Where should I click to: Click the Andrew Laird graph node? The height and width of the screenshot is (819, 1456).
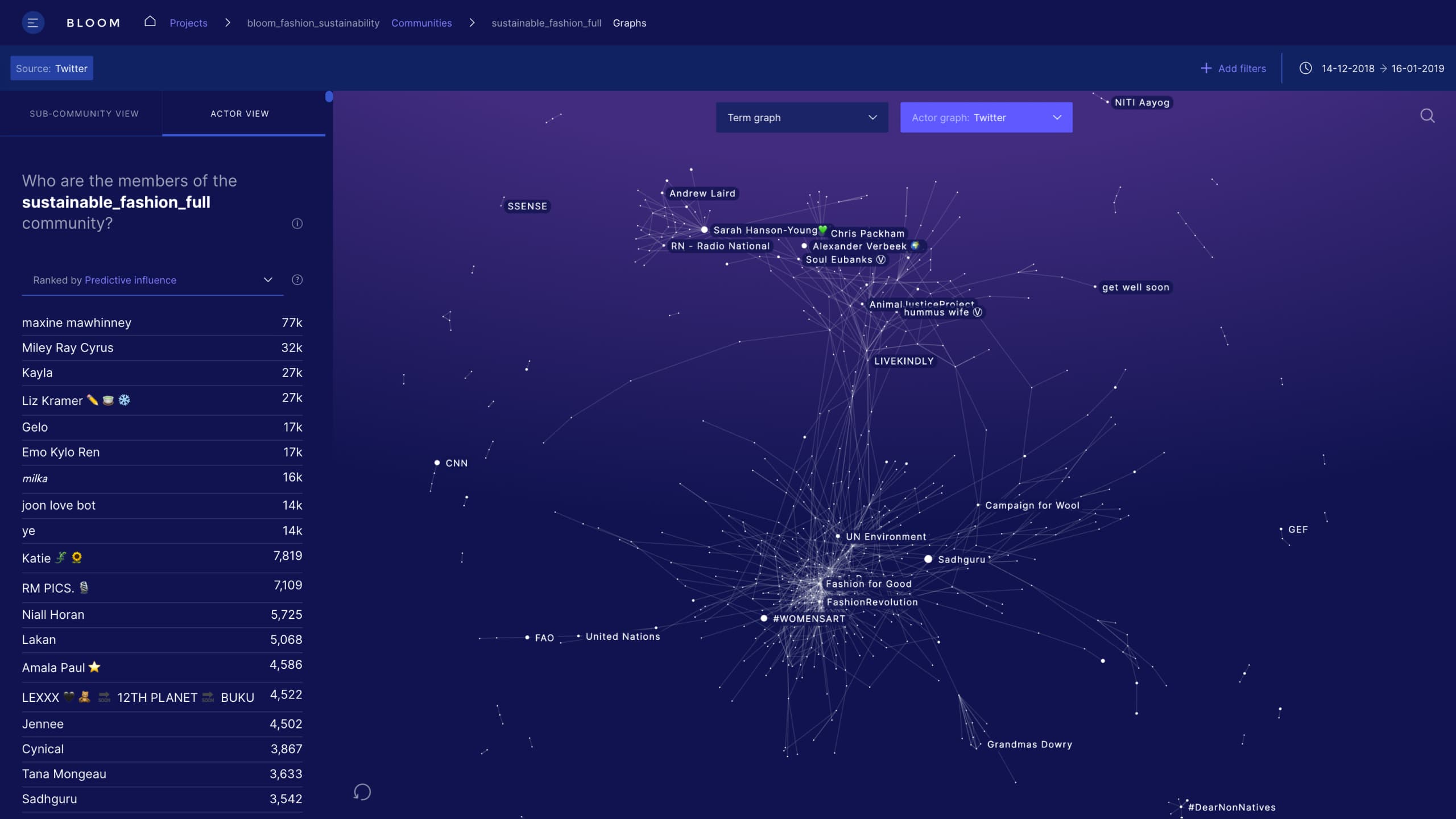[x=662, y=193]
